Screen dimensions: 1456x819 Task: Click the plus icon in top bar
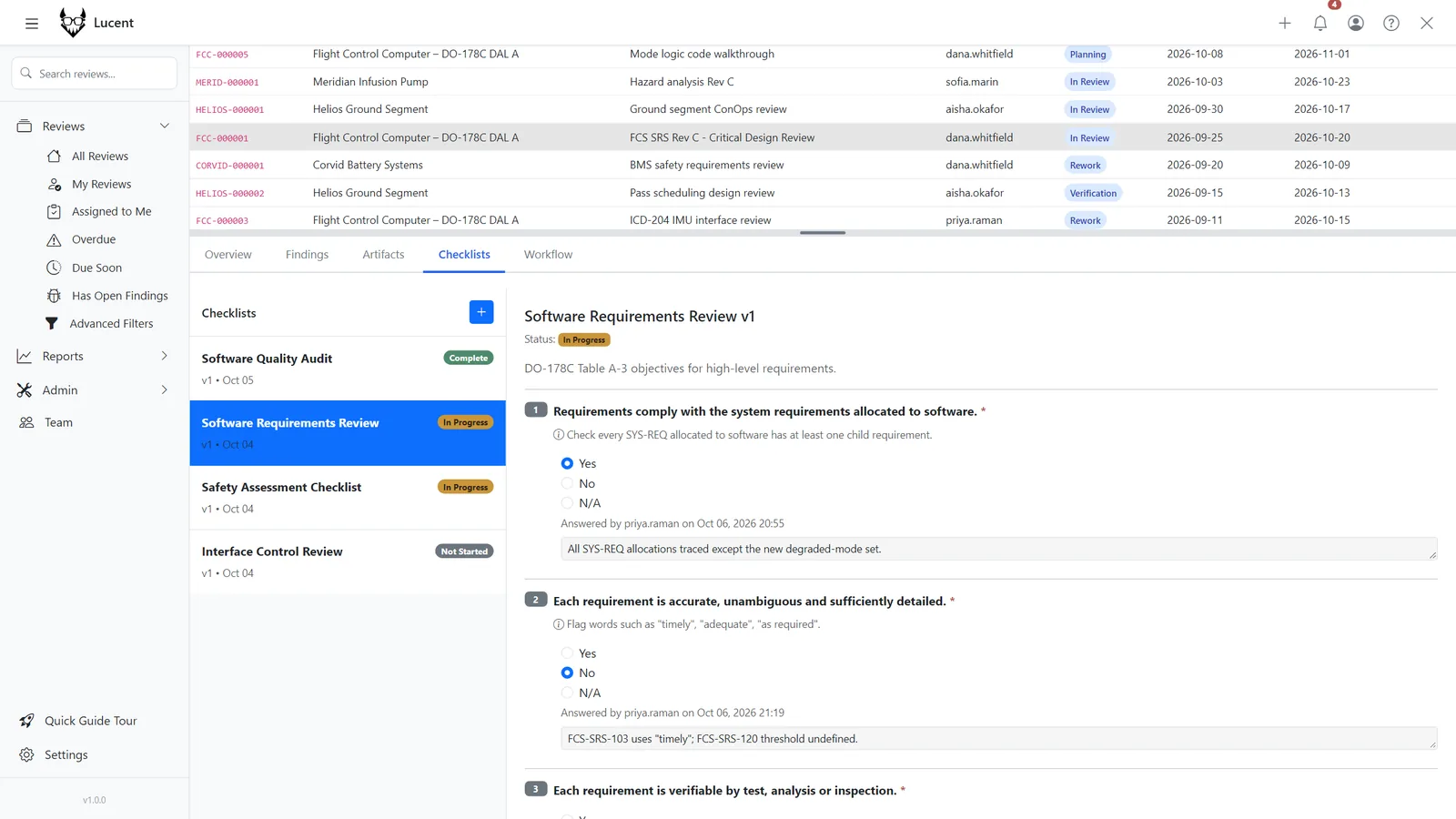pyautogui.click(x=1285, y=24)
